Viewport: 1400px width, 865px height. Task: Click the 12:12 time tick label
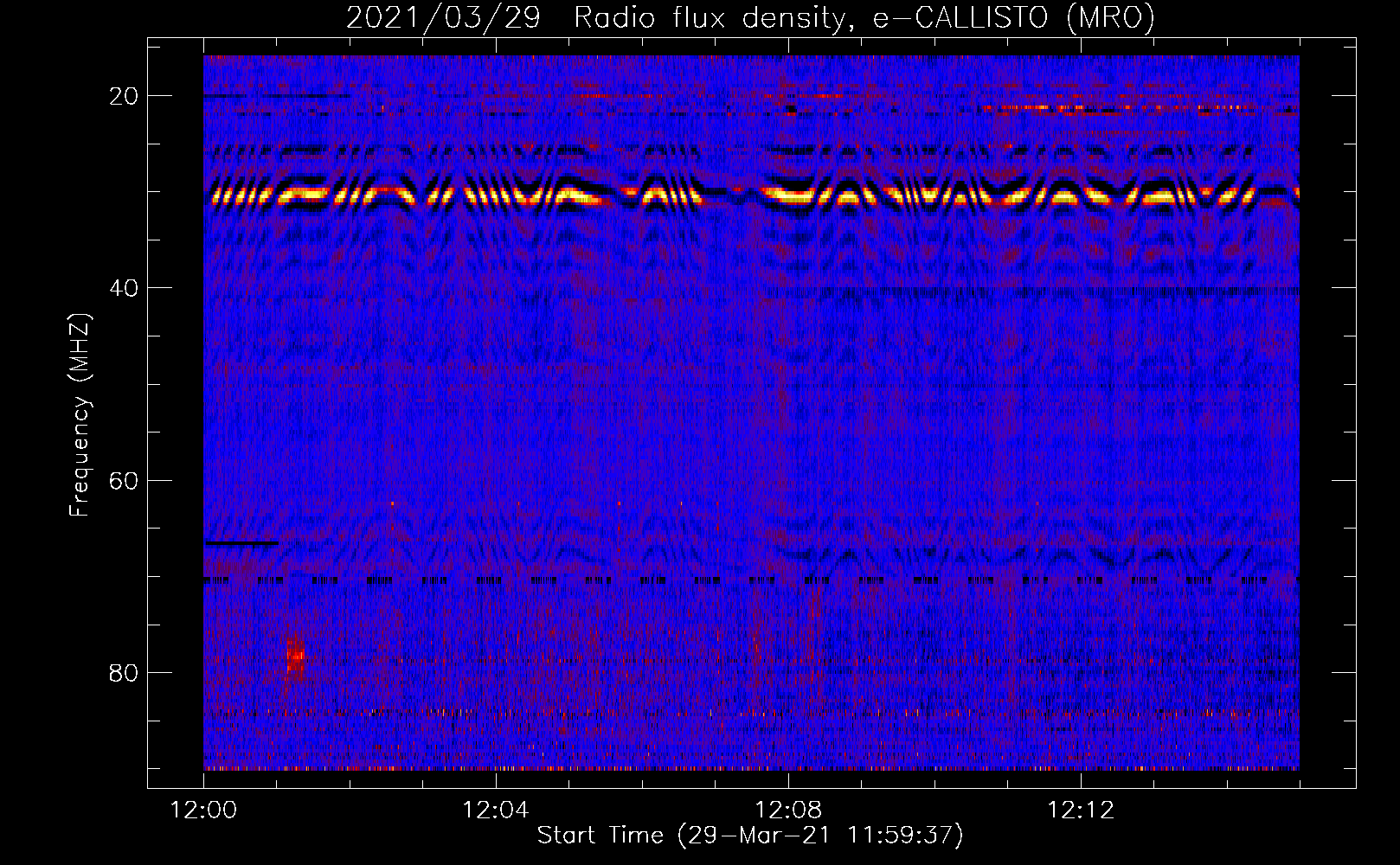[1081, 811]
